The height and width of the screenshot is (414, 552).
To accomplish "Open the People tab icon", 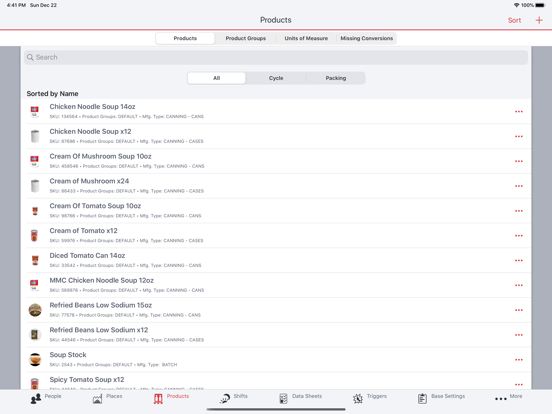I will click(x=36, y=399).
